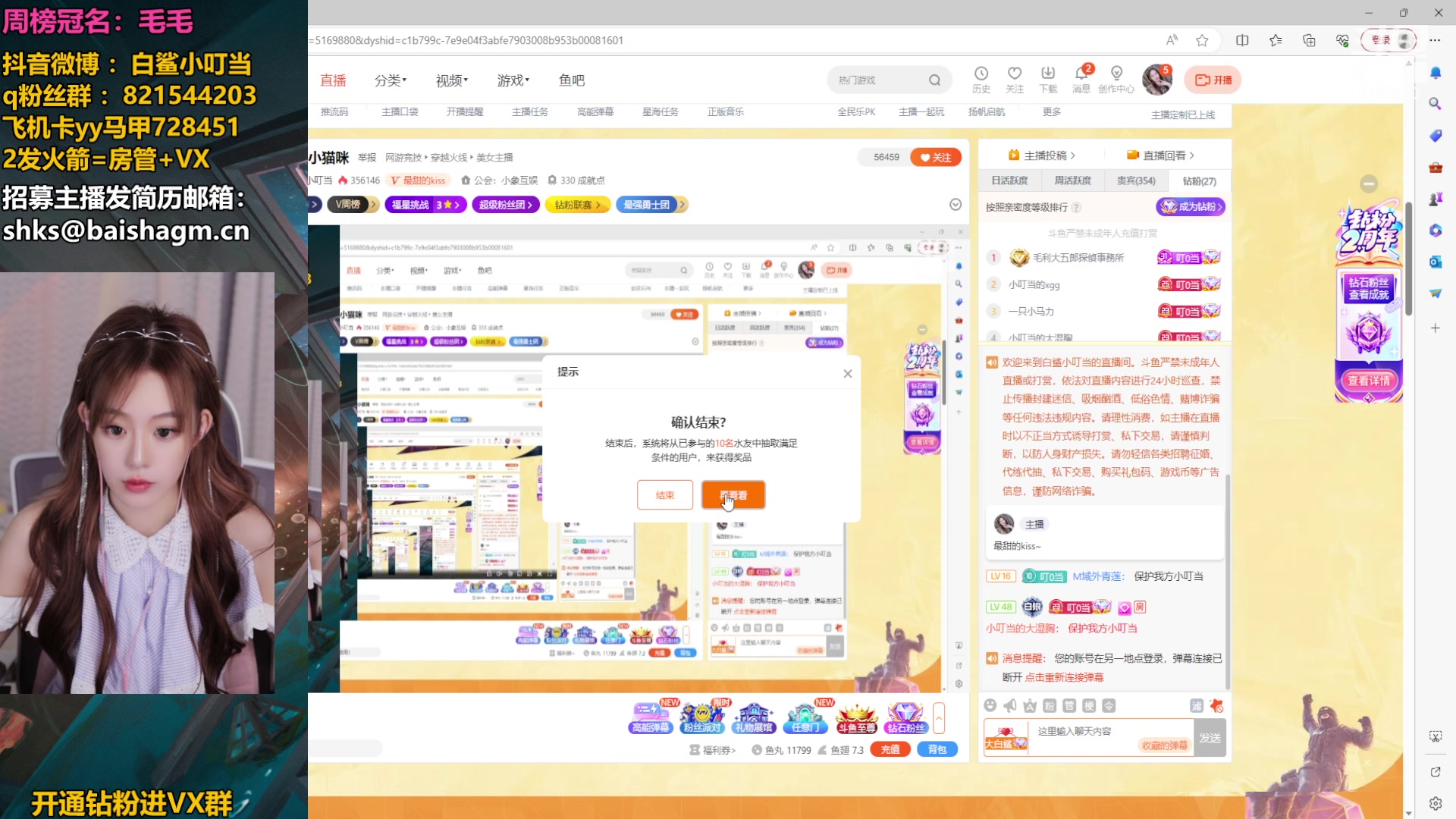Screen dimensions: 1456x819
Task: Open 收藏的弹幕 saved danmaku
Action: click(x=1164, y=745)
